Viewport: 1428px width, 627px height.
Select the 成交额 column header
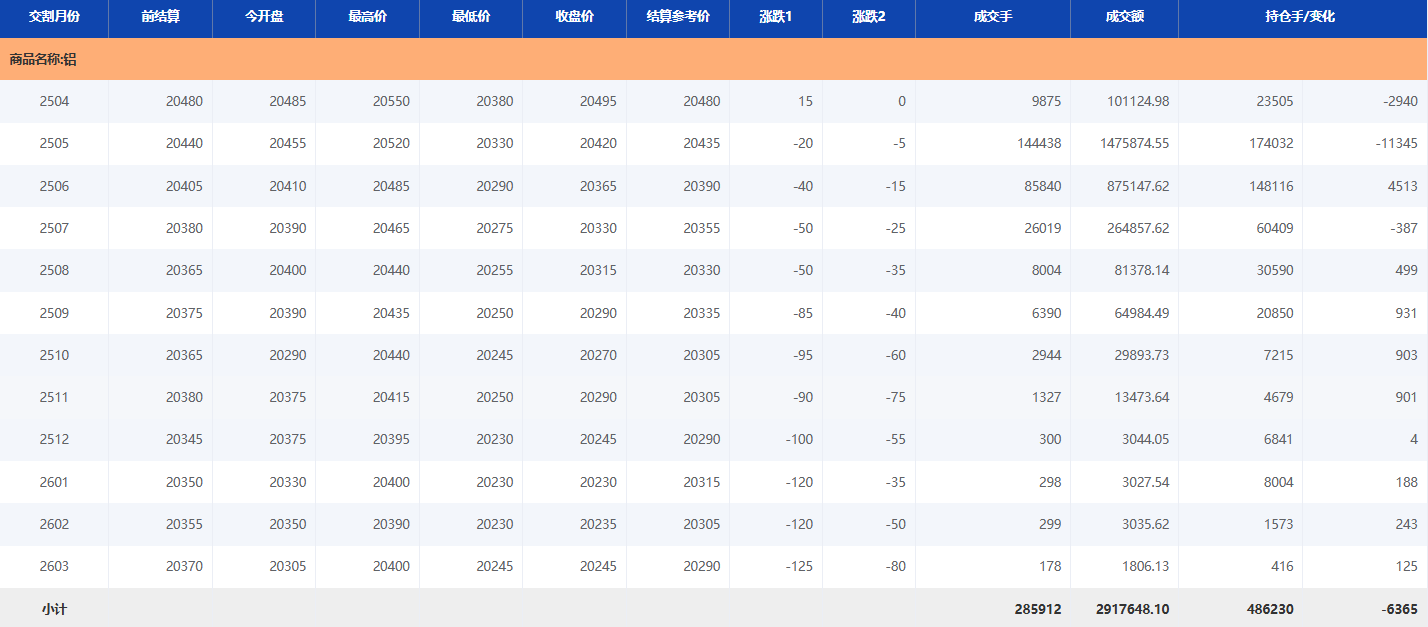(1124, 18)
